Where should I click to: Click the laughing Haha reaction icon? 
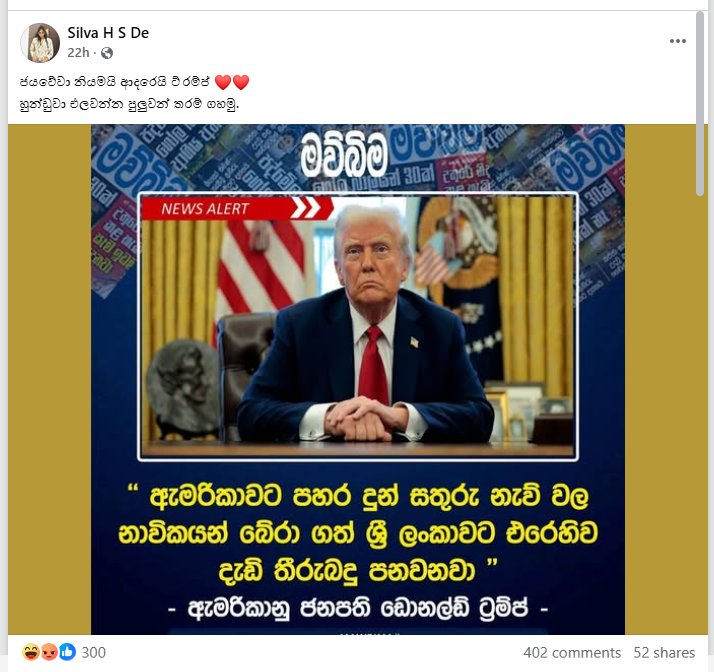click(x=31, y=652)
